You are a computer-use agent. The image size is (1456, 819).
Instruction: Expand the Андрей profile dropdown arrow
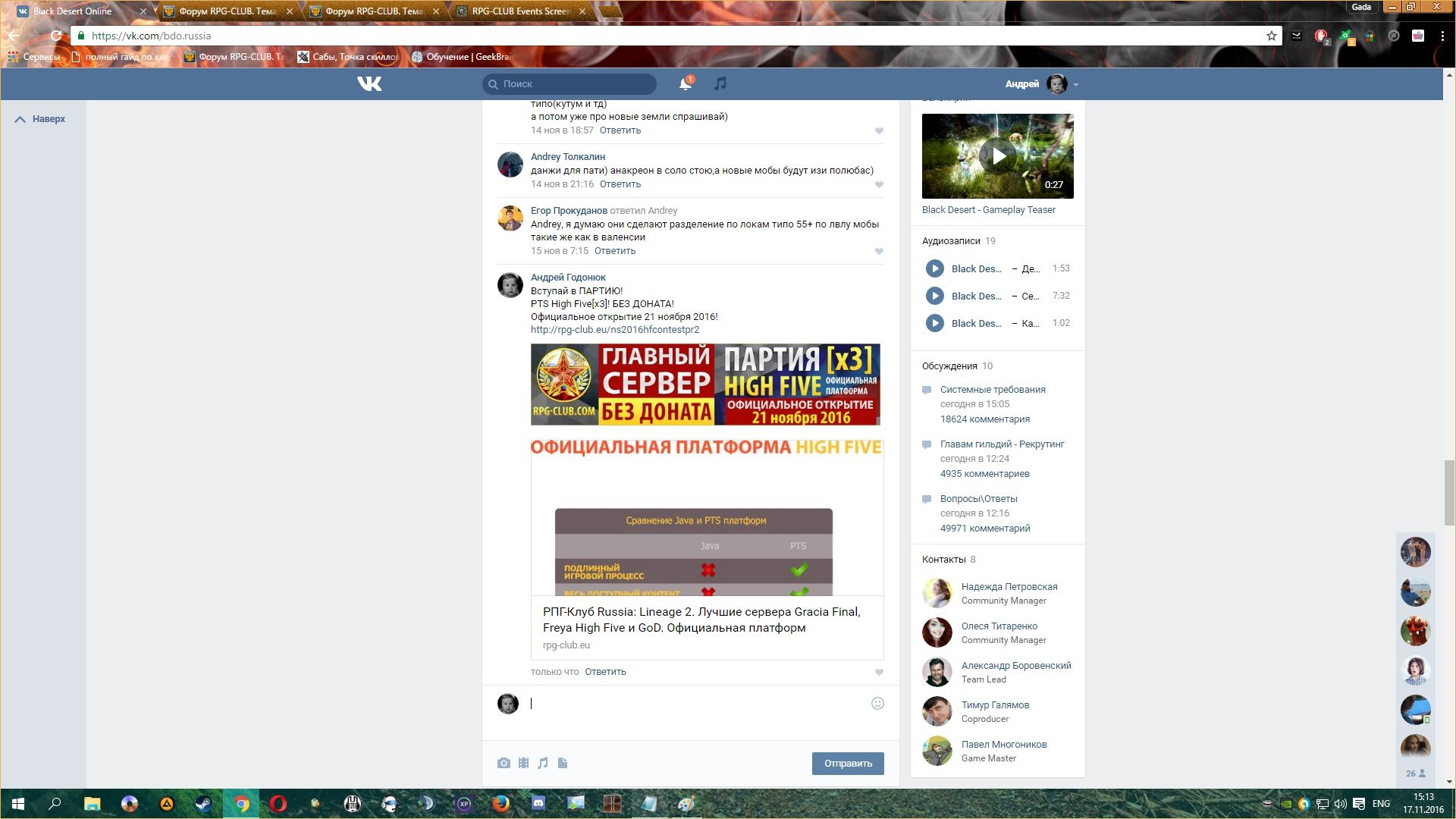1076,85
